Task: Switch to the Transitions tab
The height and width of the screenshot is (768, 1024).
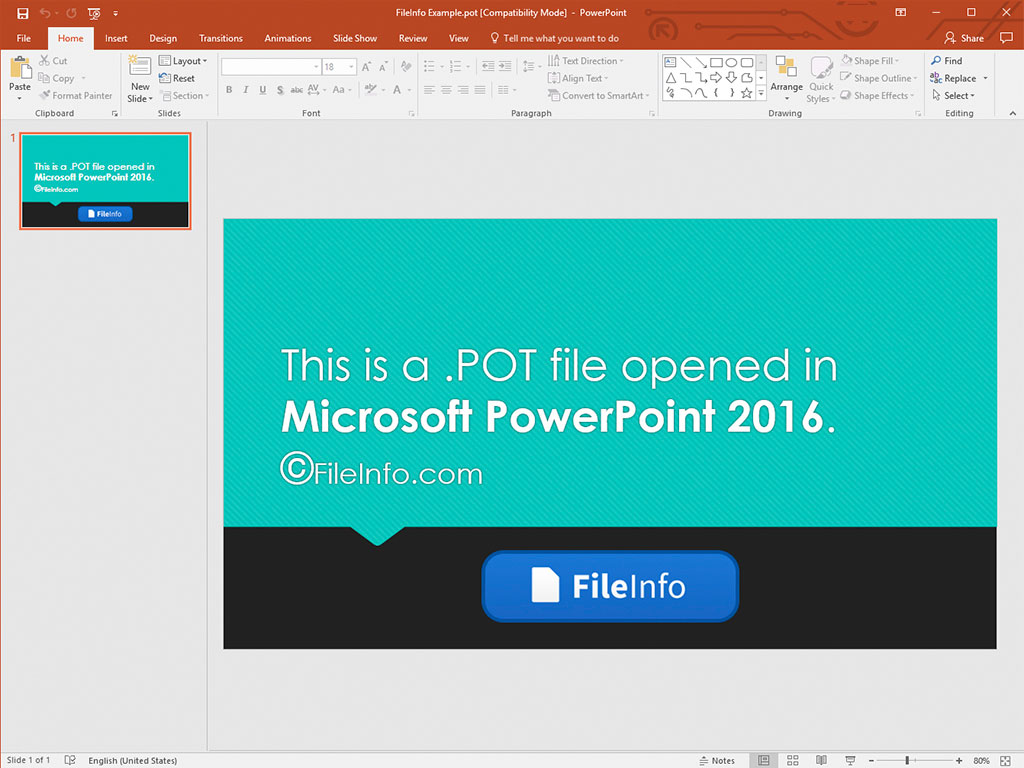Action: point(221,38)
